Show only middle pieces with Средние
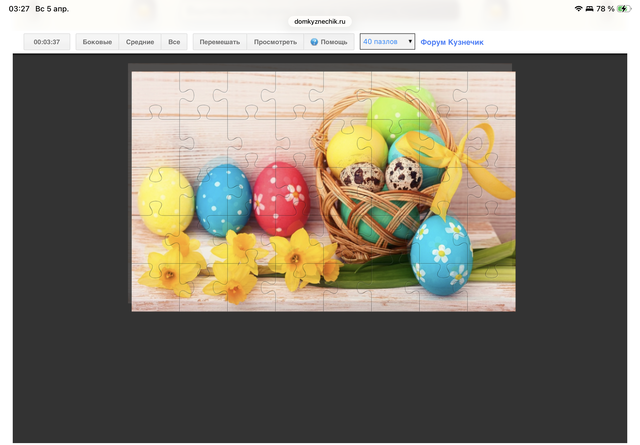 point(140,42)
